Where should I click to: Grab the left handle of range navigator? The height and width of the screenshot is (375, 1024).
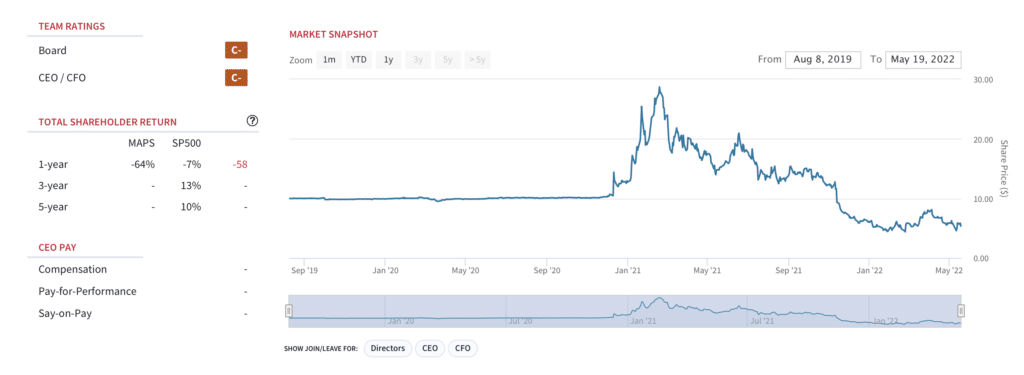coord(289,310)
